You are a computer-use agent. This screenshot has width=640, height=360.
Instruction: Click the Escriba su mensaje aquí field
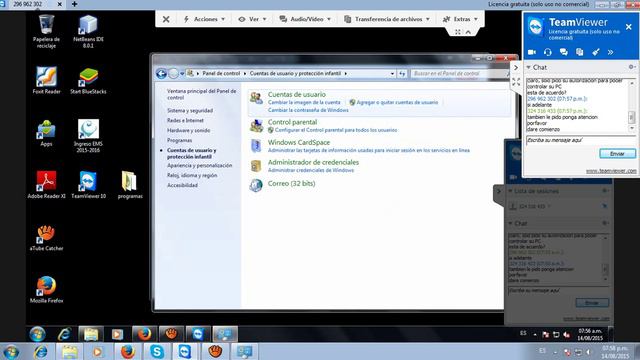click(x=580, y=140)
